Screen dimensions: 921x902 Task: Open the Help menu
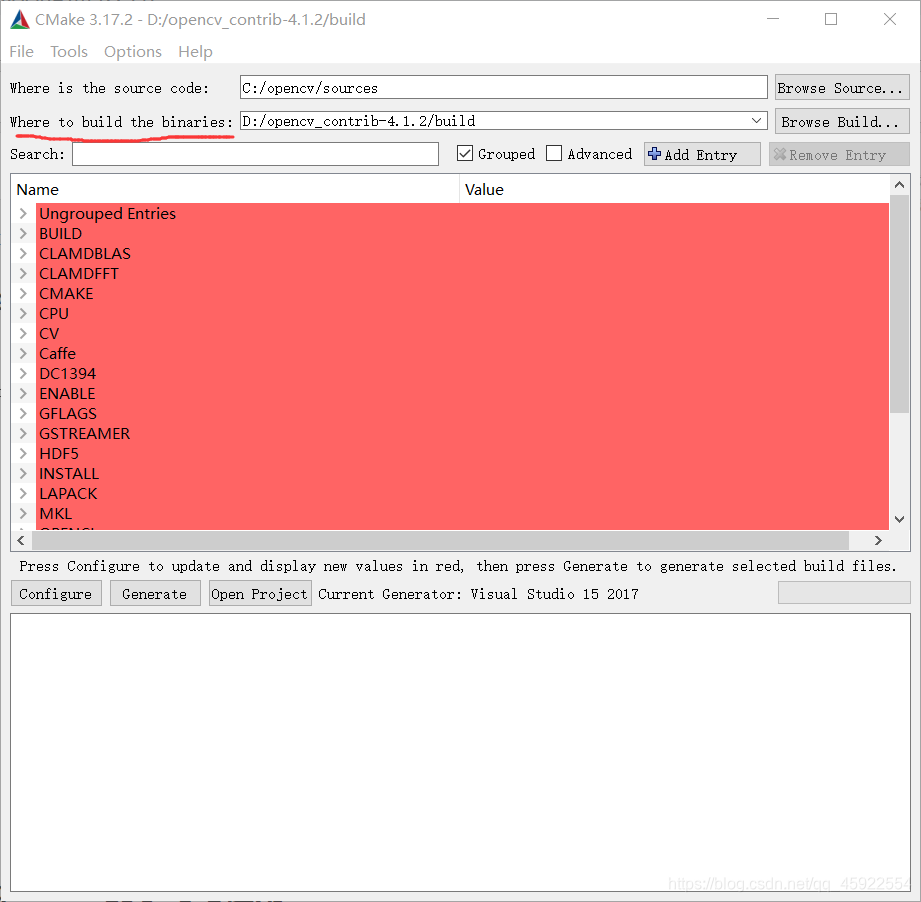195,52
